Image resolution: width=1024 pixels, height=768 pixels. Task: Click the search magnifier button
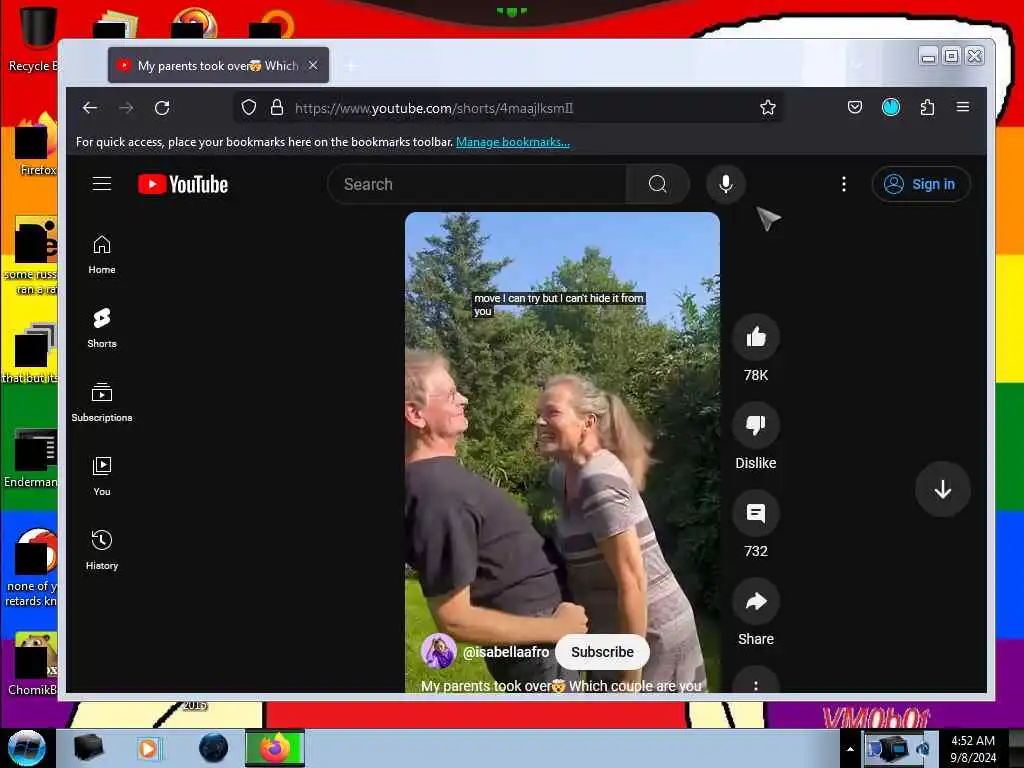pos(658,184)
